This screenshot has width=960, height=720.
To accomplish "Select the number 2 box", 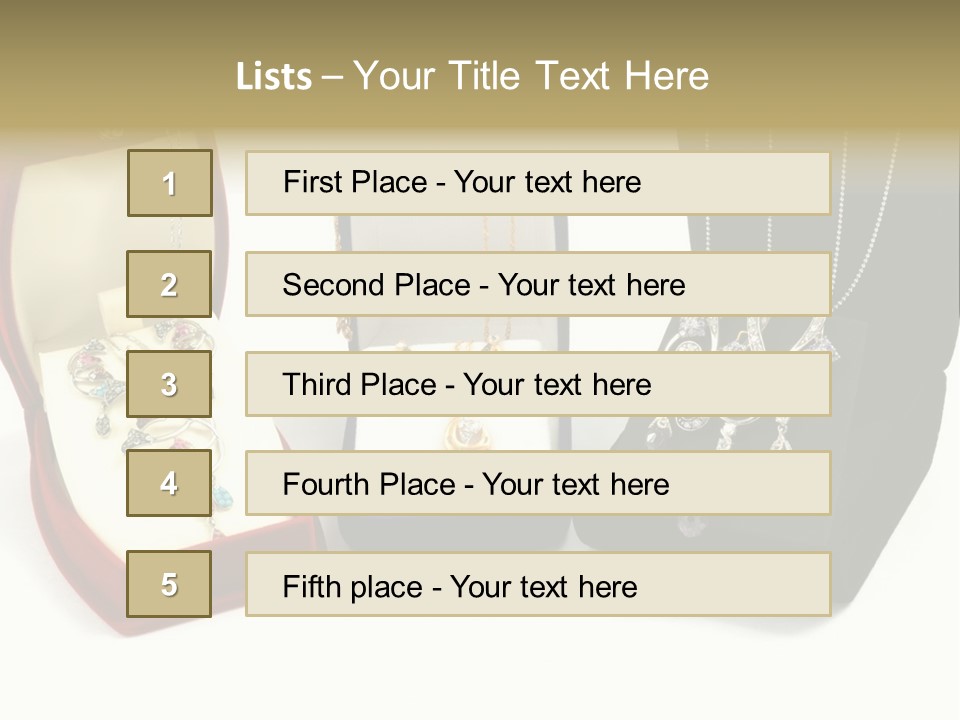I will coord(169,284).
